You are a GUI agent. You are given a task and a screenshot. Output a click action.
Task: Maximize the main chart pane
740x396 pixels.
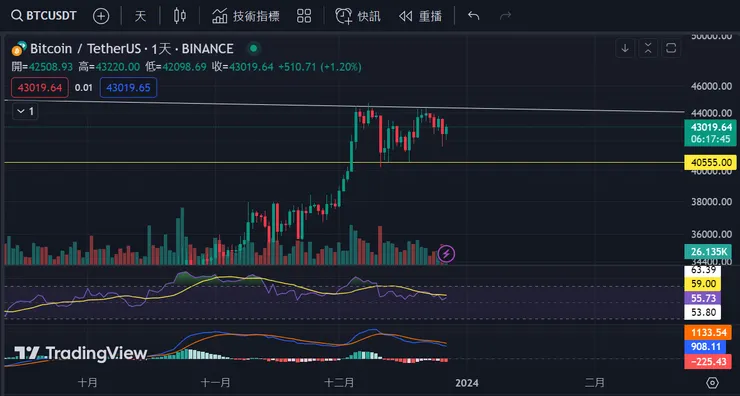click(671, 48)
